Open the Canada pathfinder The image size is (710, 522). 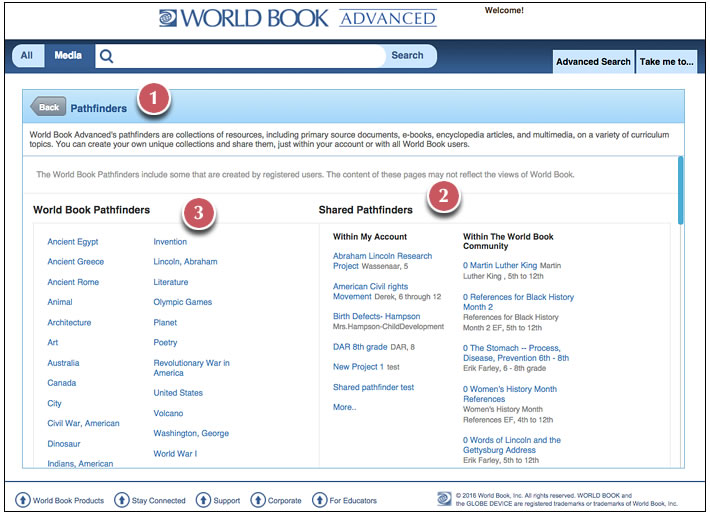pyautogui.click(x=62, y=383)
